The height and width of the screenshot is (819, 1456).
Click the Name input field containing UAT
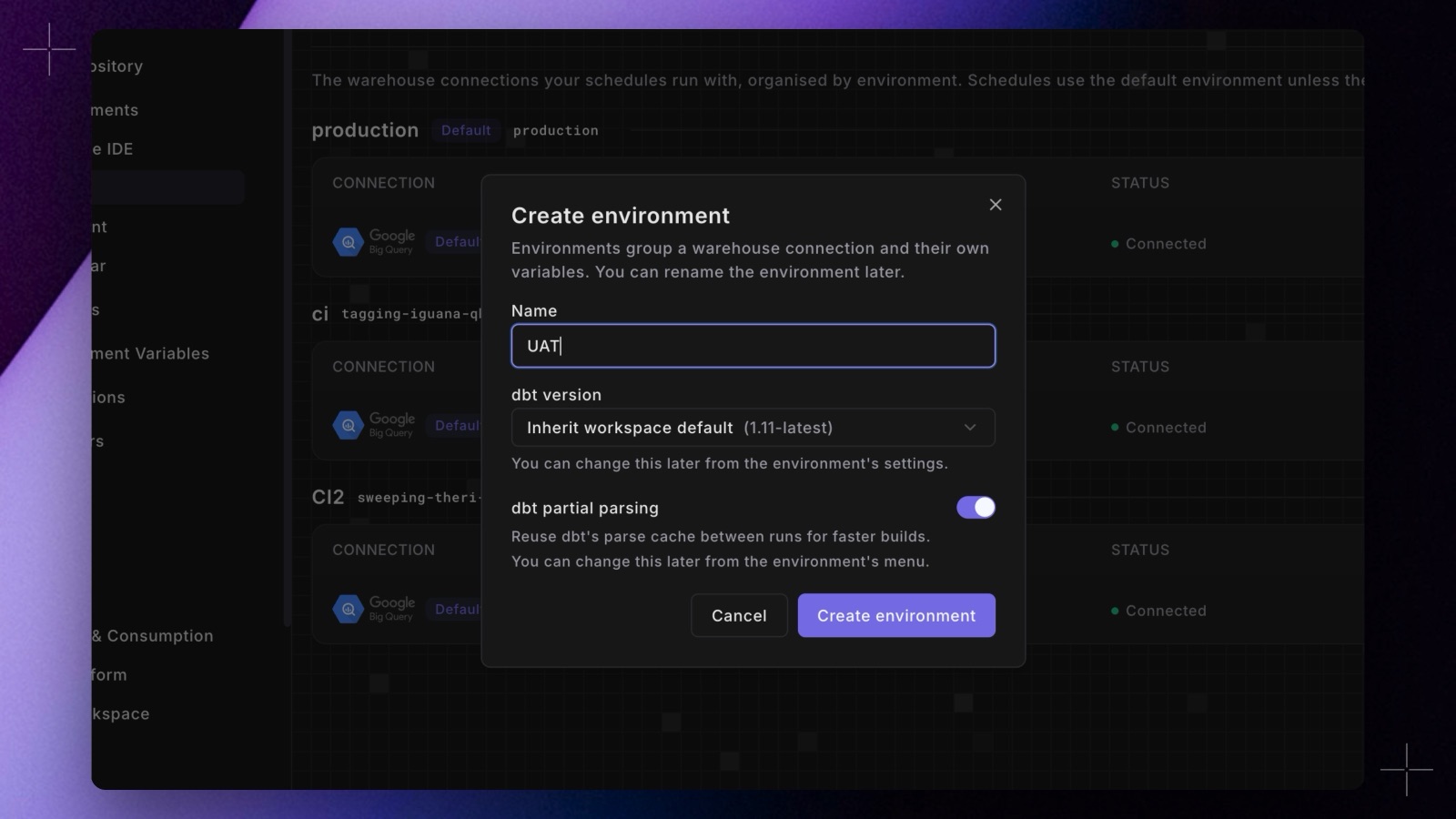(x=753, y=346)
